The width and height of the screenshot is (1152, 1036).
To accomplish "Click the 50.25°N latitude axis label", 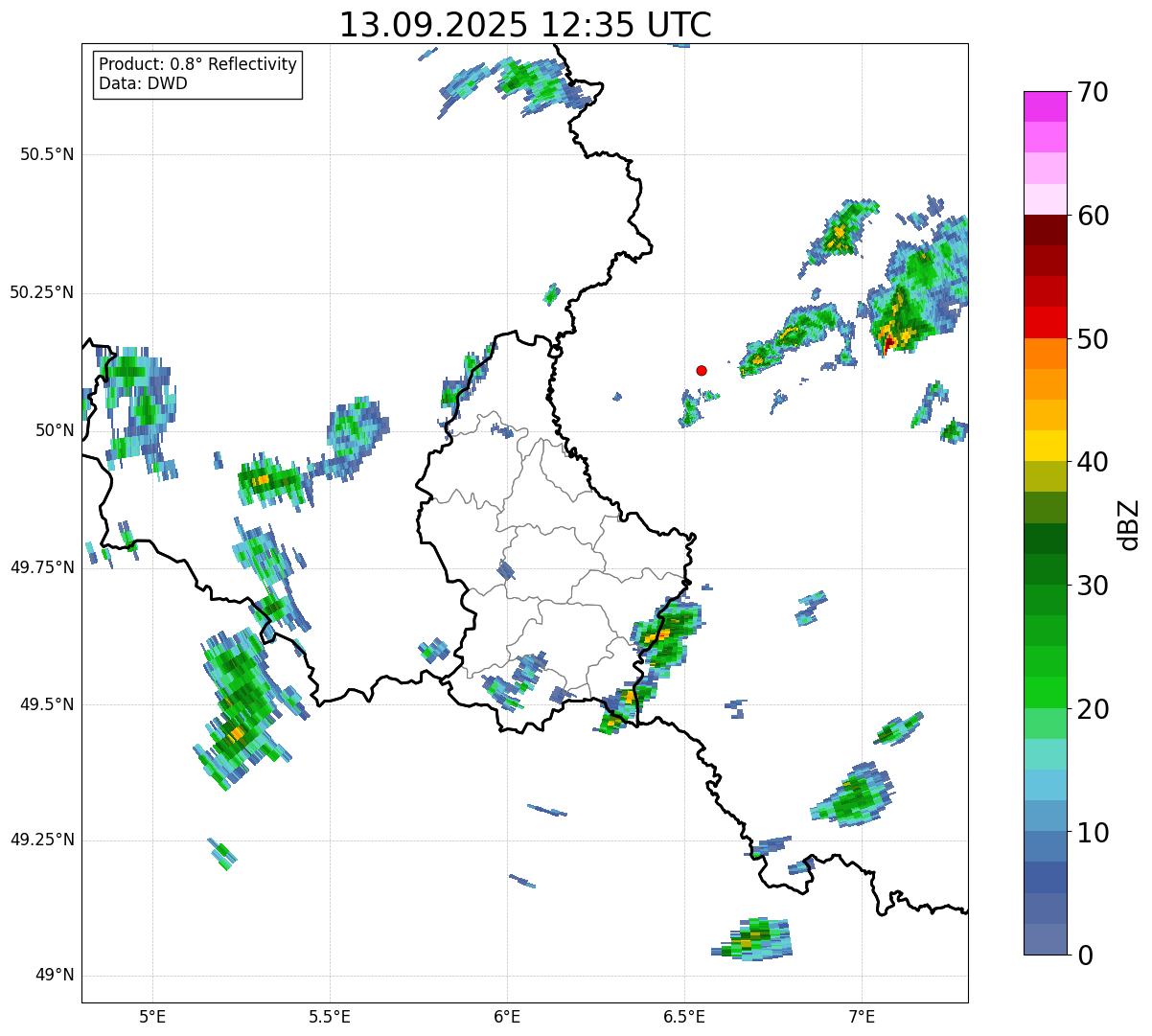I will coord(42,292).
